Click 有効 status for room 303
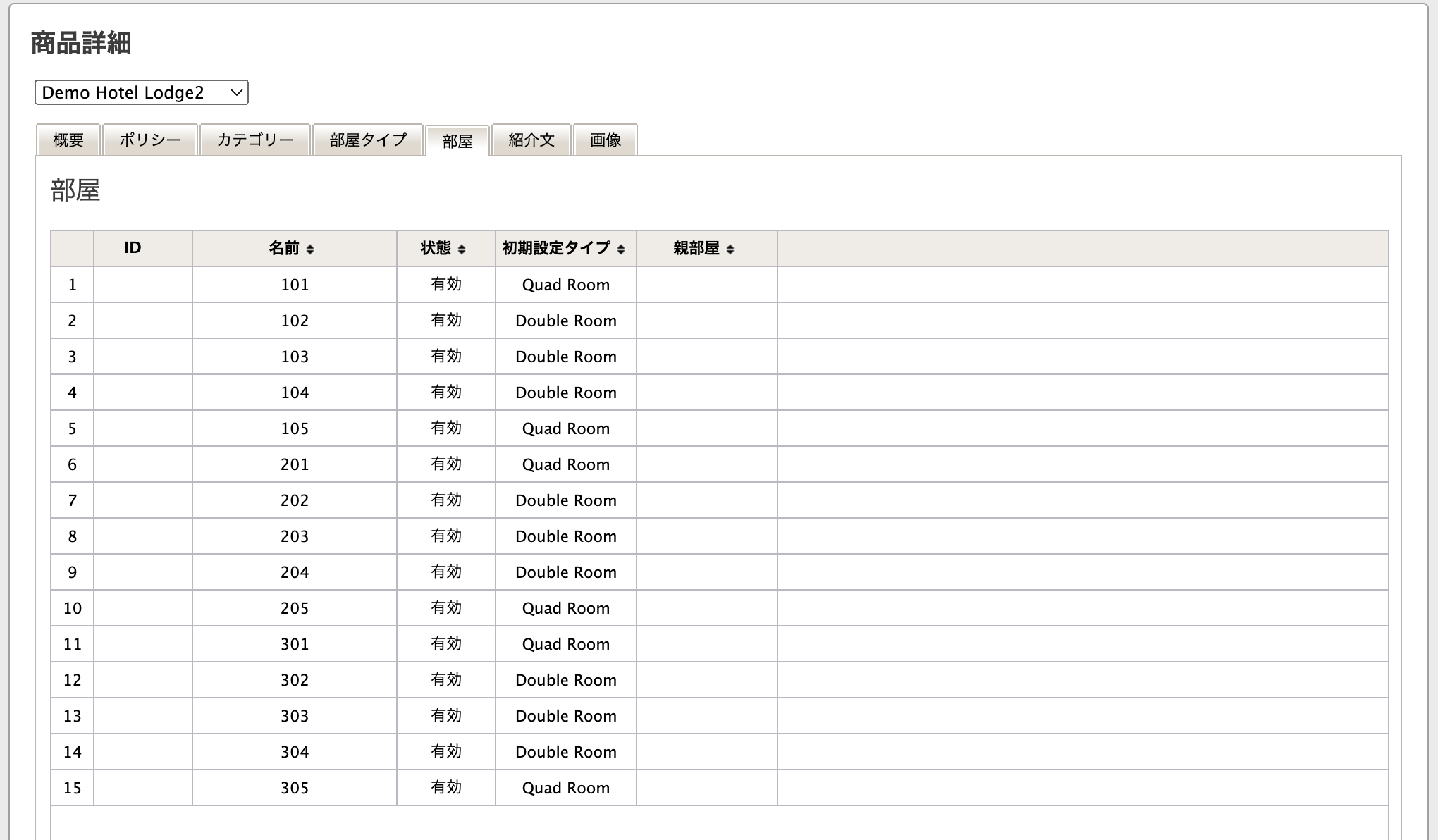This screenshot has height=840, width=1438. tap(446, 716)
